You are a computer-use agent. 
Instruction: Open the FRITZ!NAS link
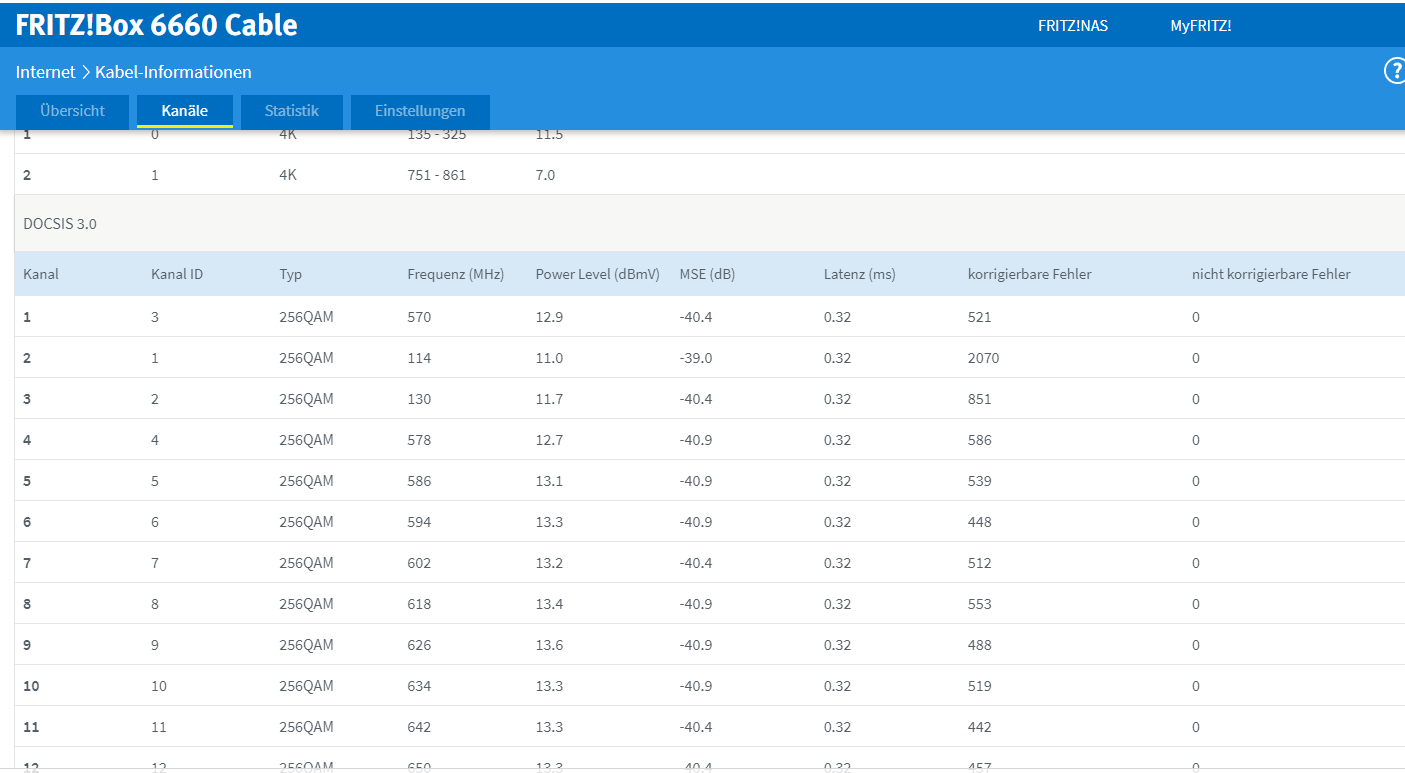coord(1073,26)
